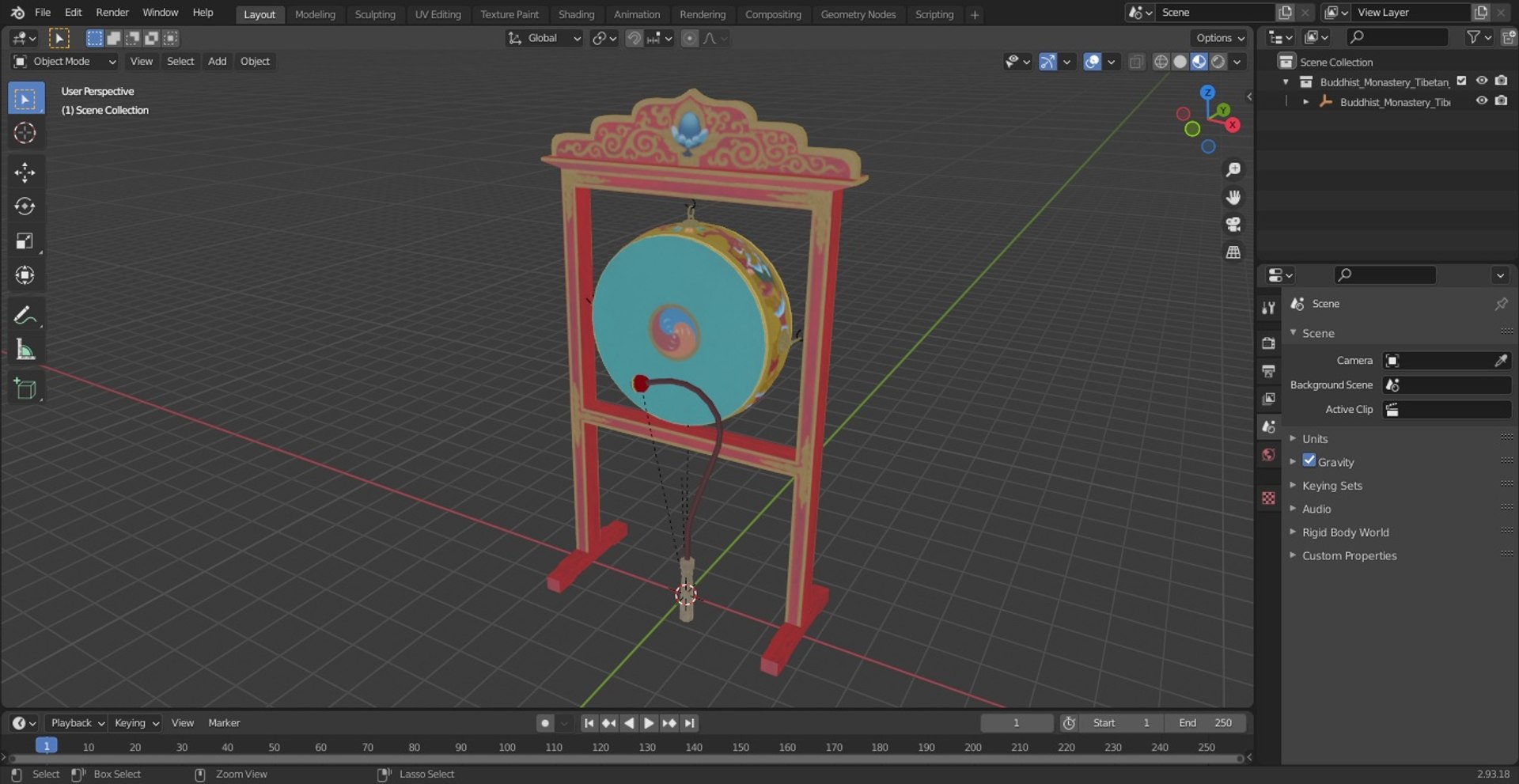Exclude Buddhist_Monastery_Tibetan collection from view layer

point(1461,81)
